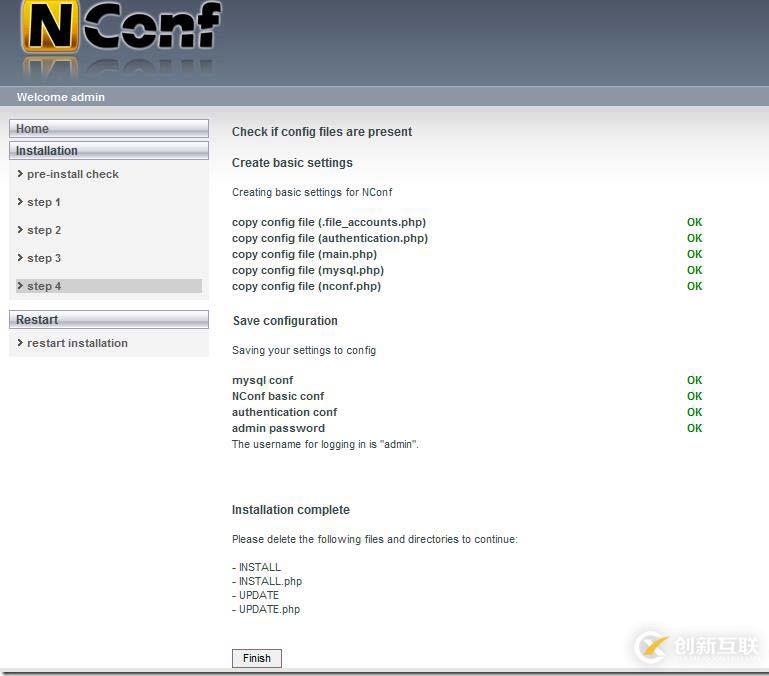Click 'Welcome admin' text in header bar
The image size is (769, 676).
61,97
